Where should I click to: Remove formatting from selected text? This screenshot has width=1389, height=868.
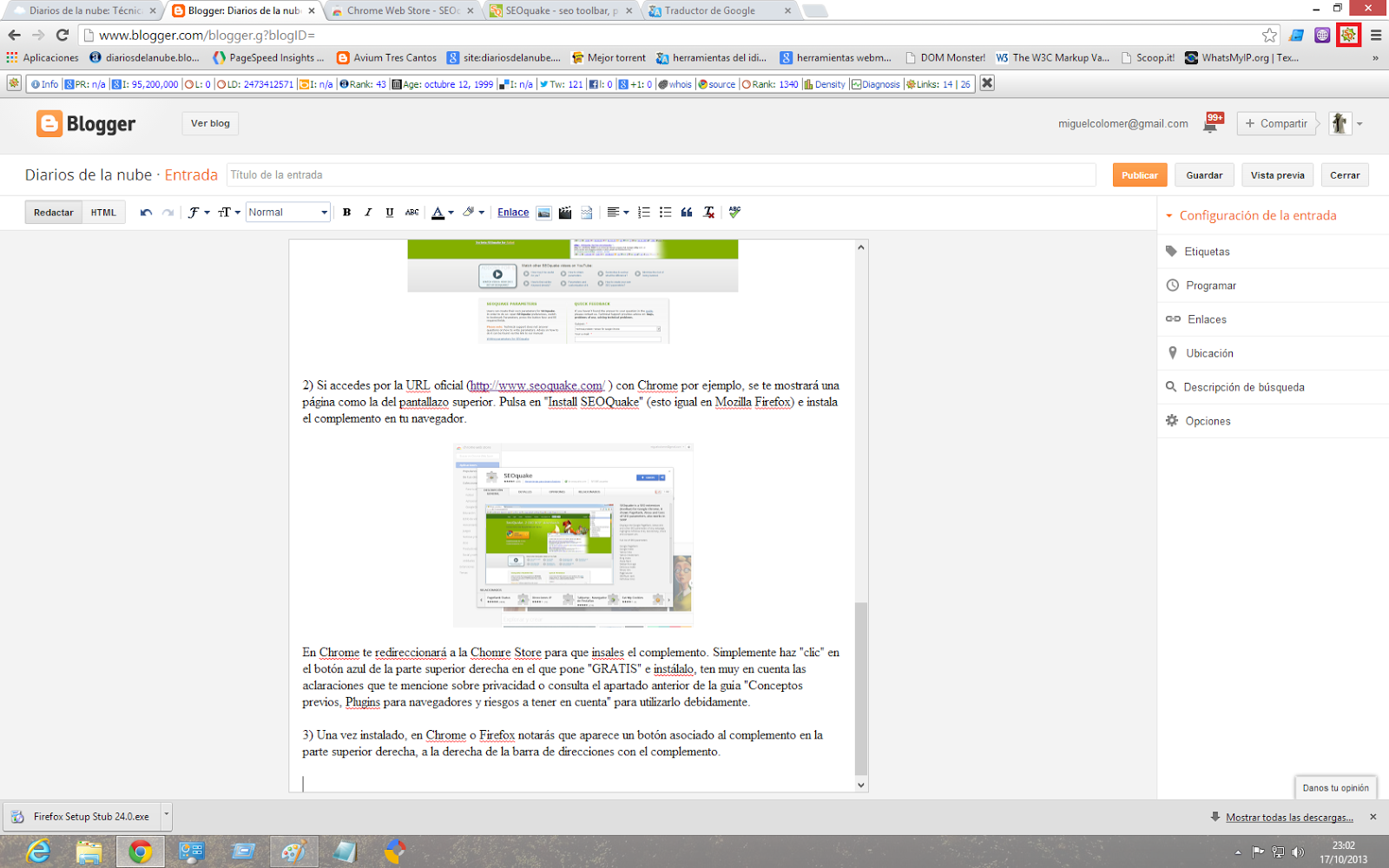(708, 213)
